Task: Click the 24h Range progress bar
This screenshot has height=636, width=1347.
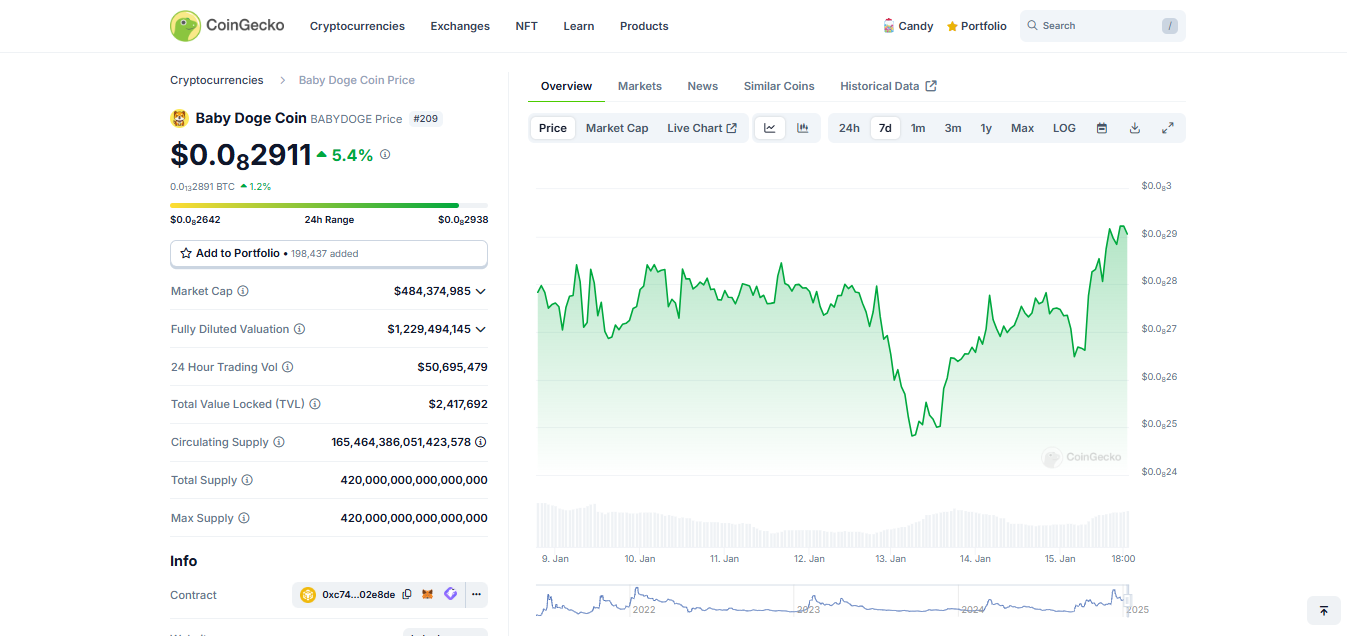Action: pyautogui.click(x=329, y=206)
